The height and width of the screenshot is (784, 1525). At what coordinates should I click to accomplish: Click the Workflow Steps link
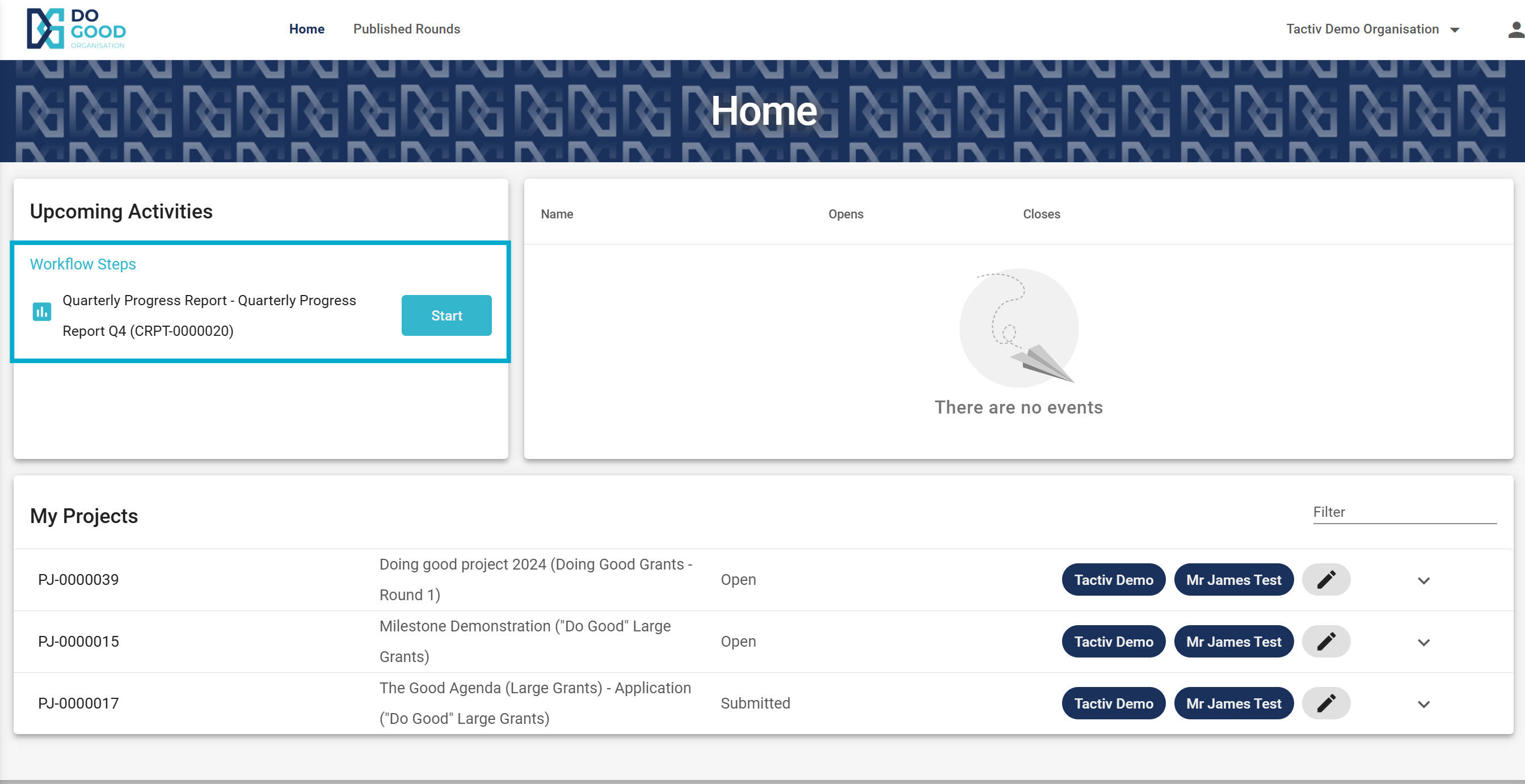point(83,264)
